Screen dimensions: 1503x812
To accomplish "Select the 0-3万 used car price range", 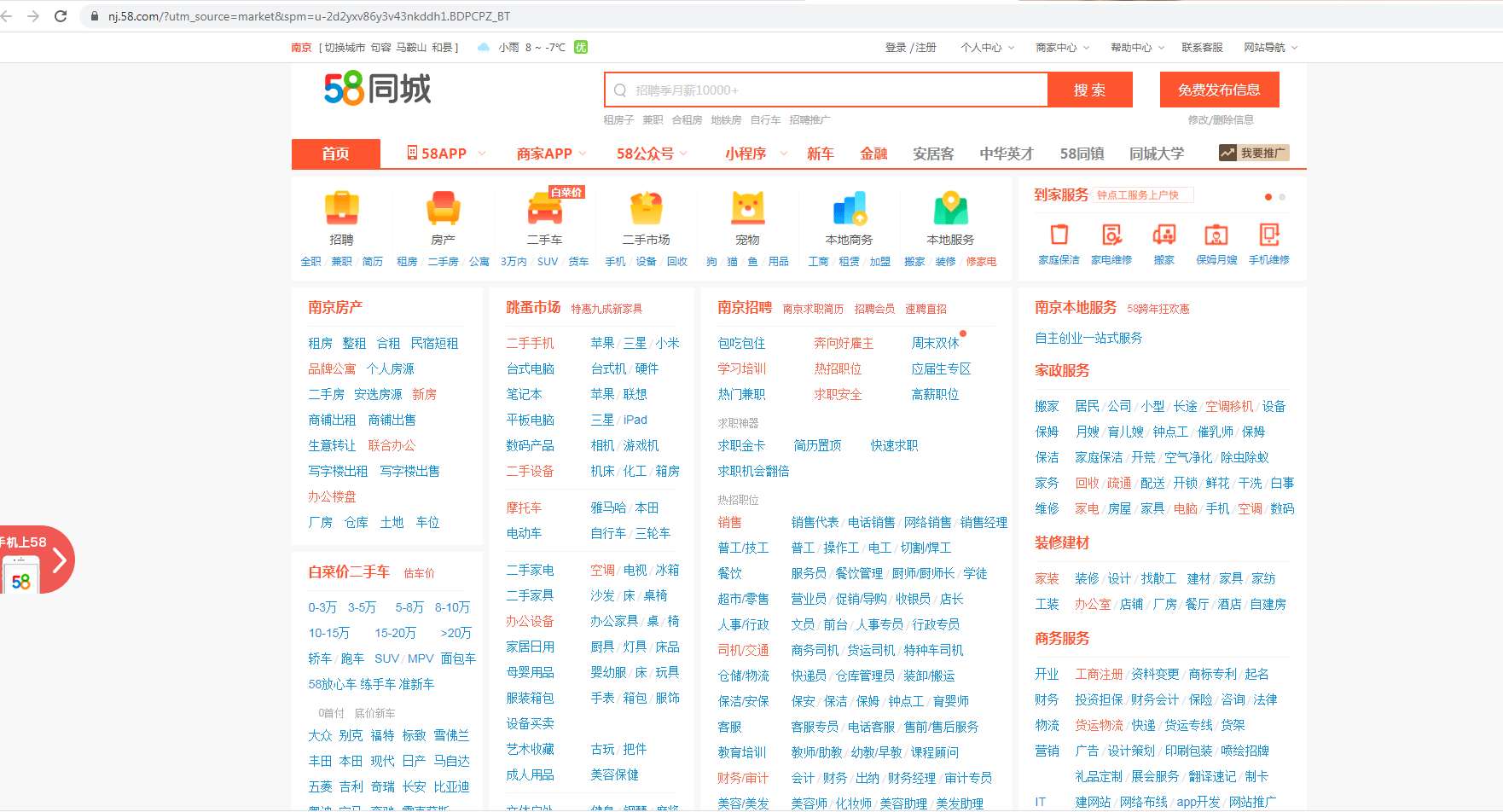I will (x=322, y=607).
